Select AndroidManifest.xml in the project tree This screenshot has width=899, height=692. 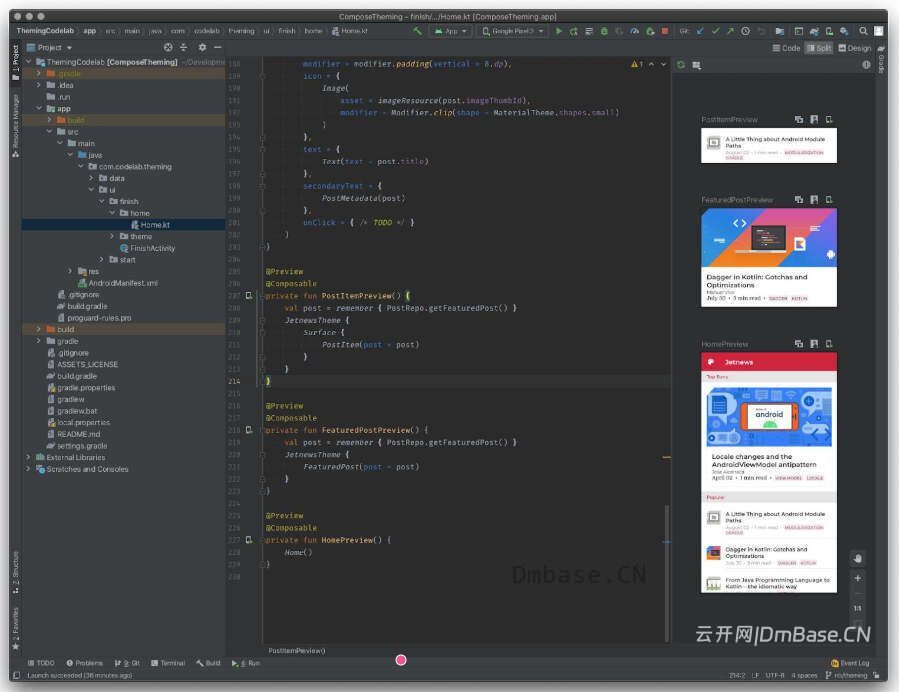tap(118, 283)
